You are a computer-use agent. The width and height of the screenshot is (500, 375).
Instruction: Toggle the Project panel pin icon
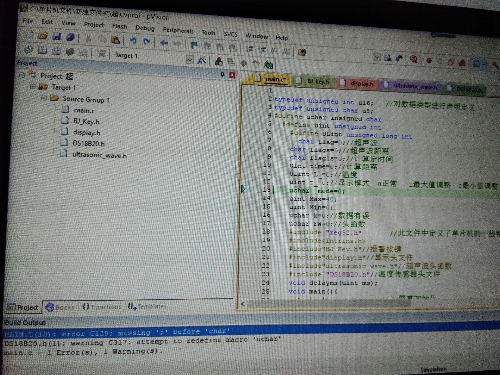tap(222, 74)
